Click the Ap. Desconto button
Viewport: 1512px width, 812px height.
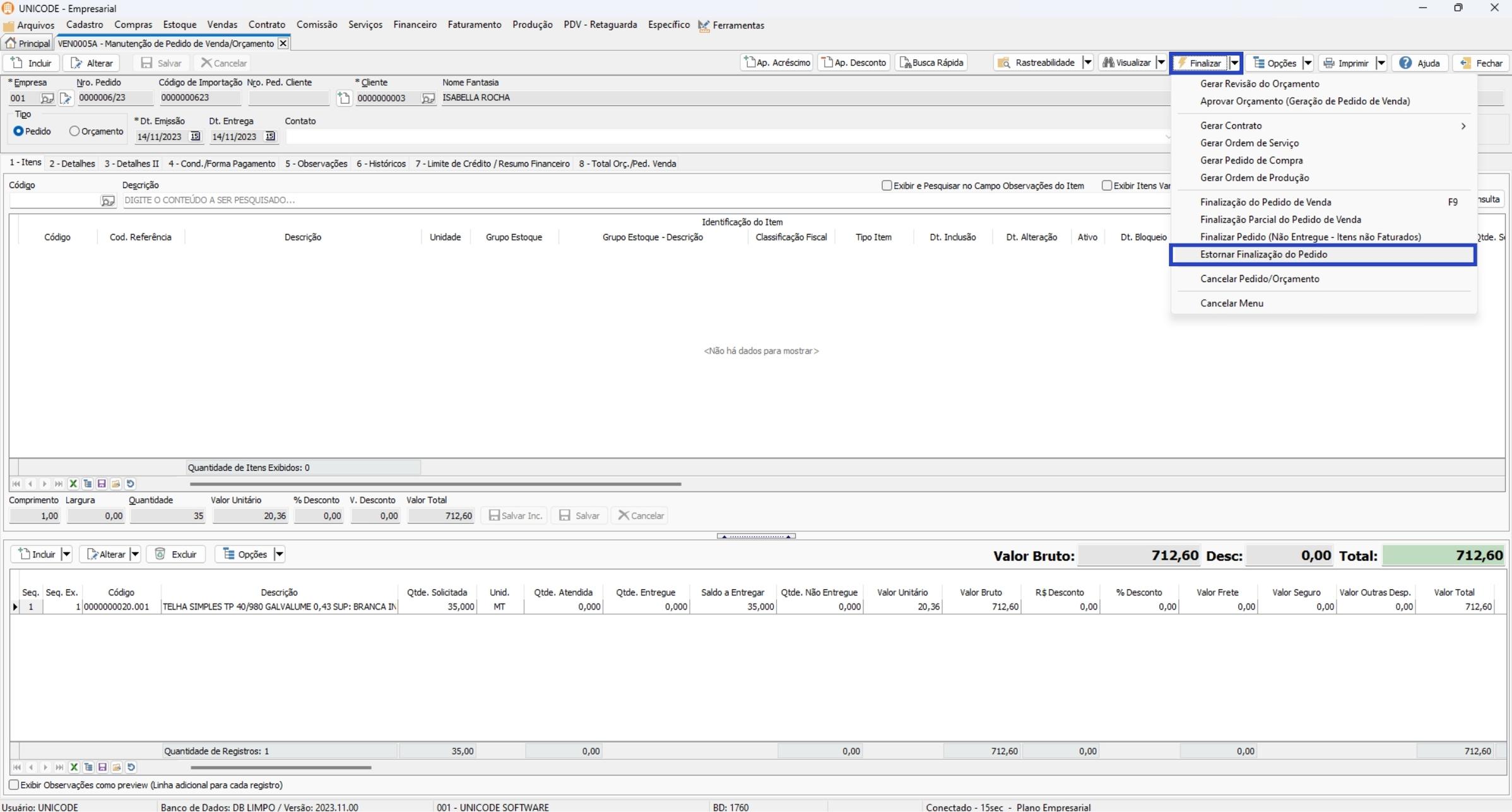853,63
